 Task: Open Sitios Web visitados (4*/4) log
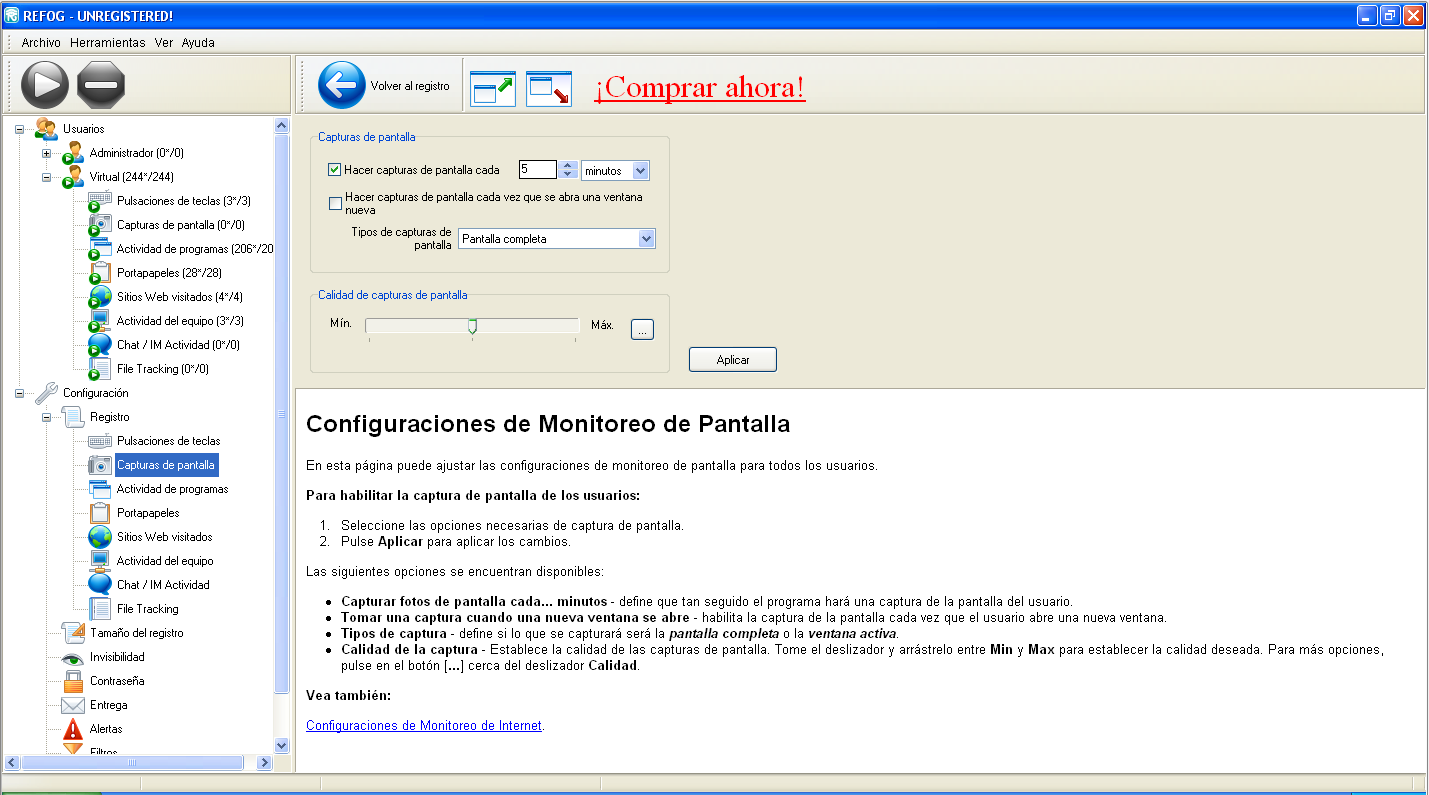(x=179, y=297)
